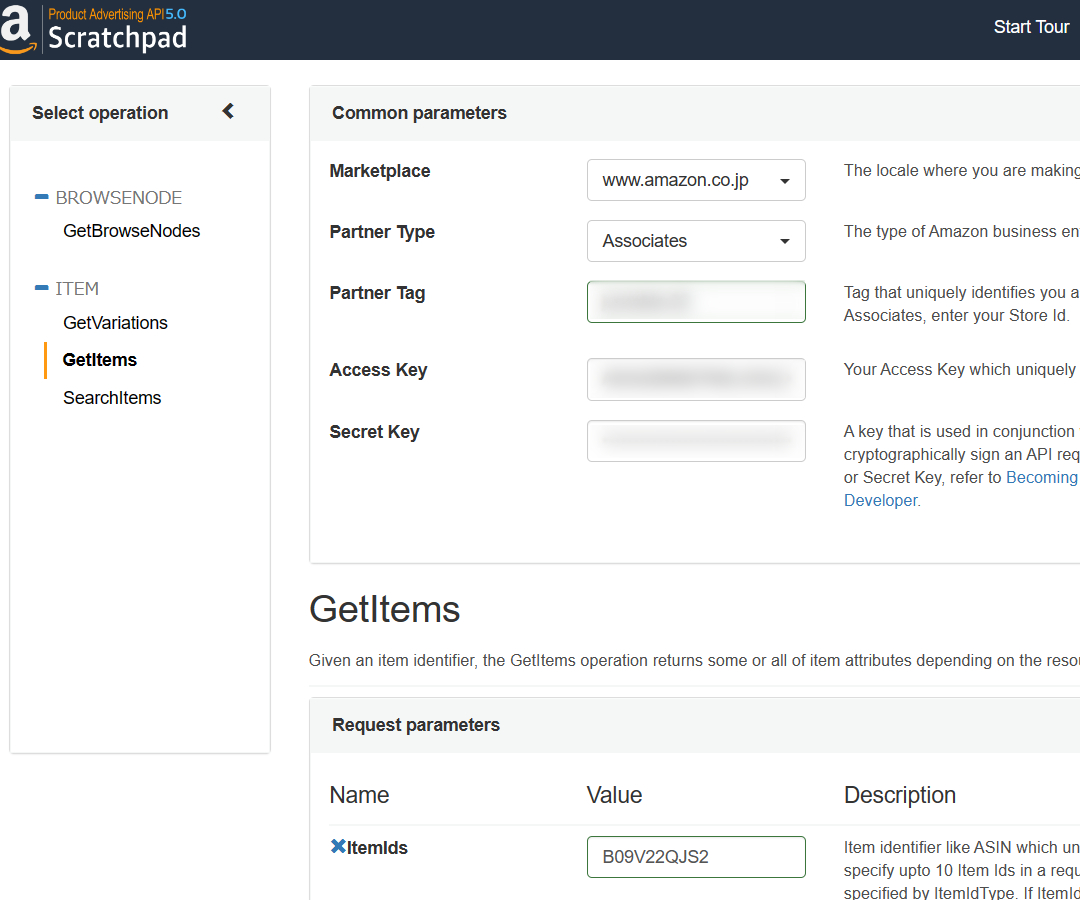Focus the Access Key input field

tap(696, 379)
